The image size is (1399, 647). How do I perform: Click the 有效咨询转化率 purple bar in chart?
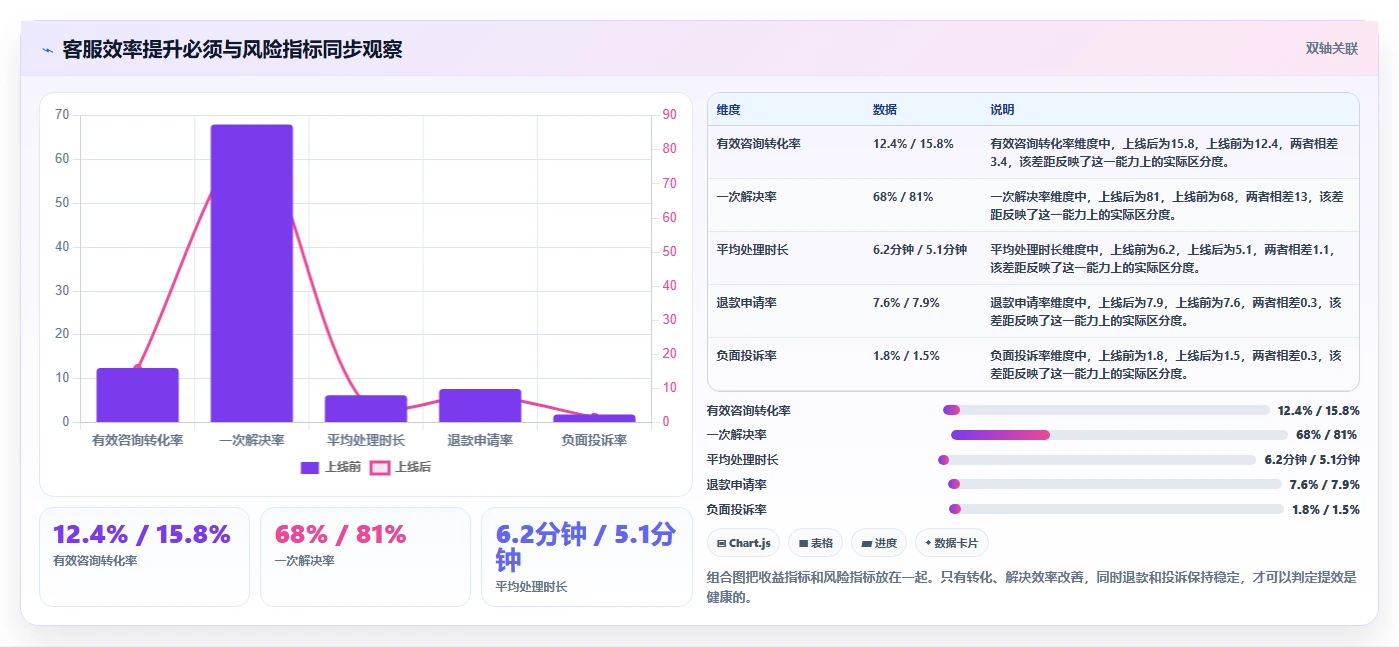[138, 395]
